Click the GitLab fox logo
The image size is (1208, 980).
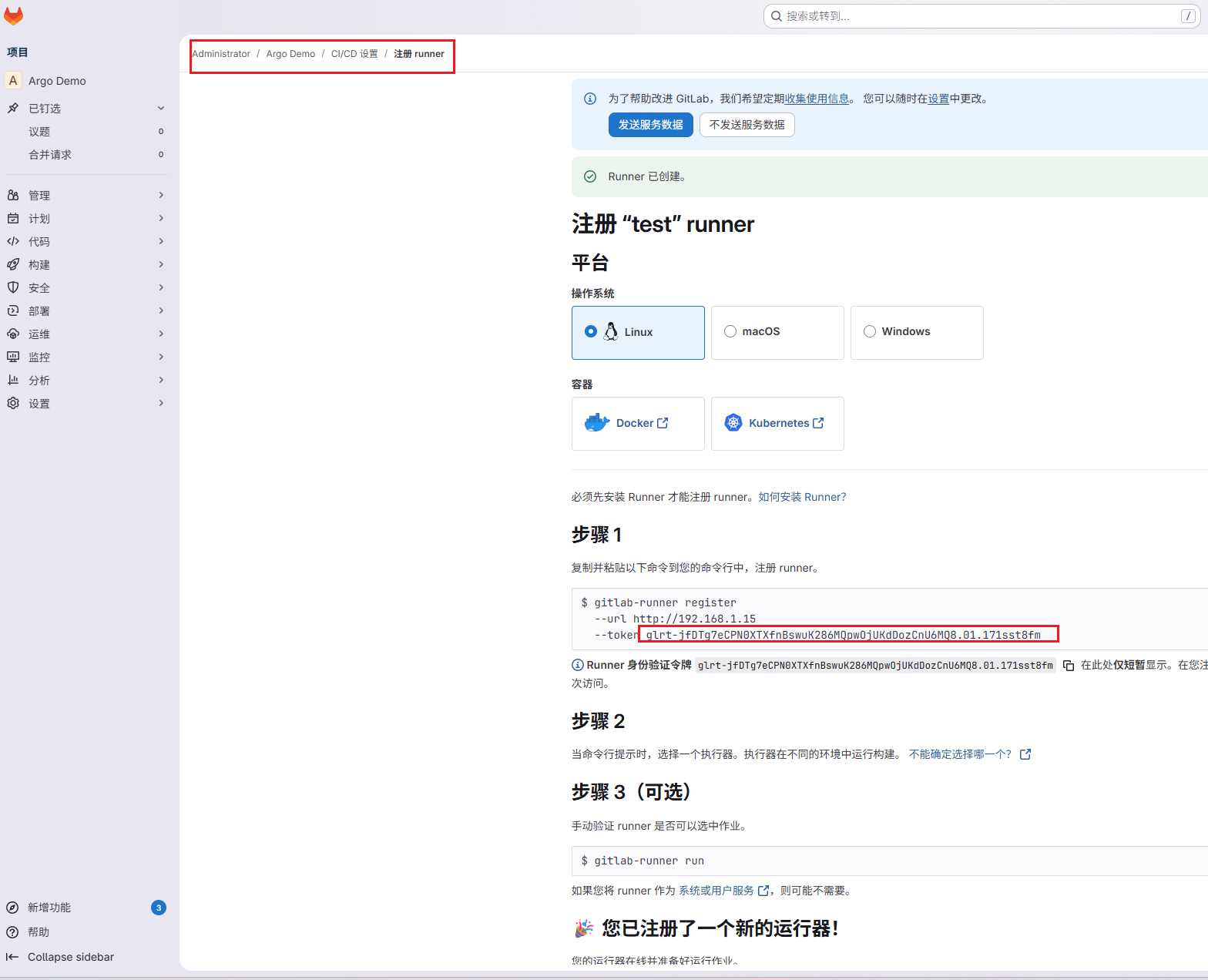tap(14, 15)
